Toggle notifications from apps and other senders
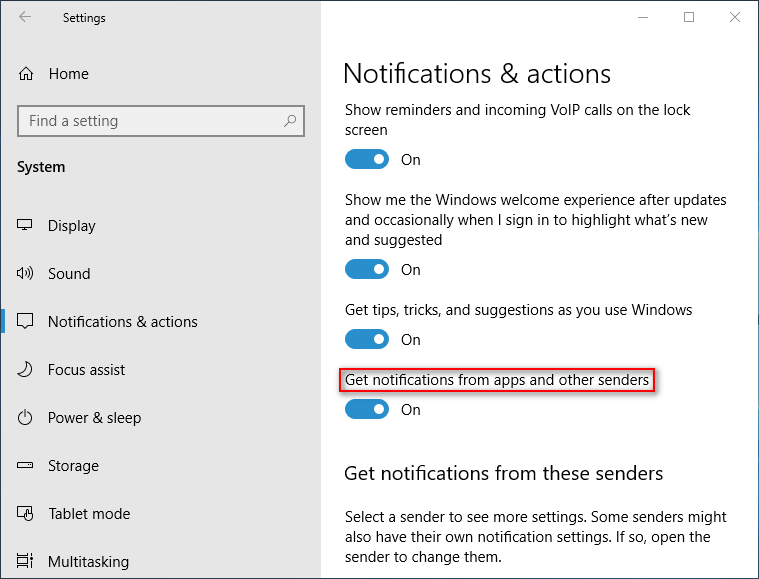This screenshot has width=759, height=579. (367, 410)
